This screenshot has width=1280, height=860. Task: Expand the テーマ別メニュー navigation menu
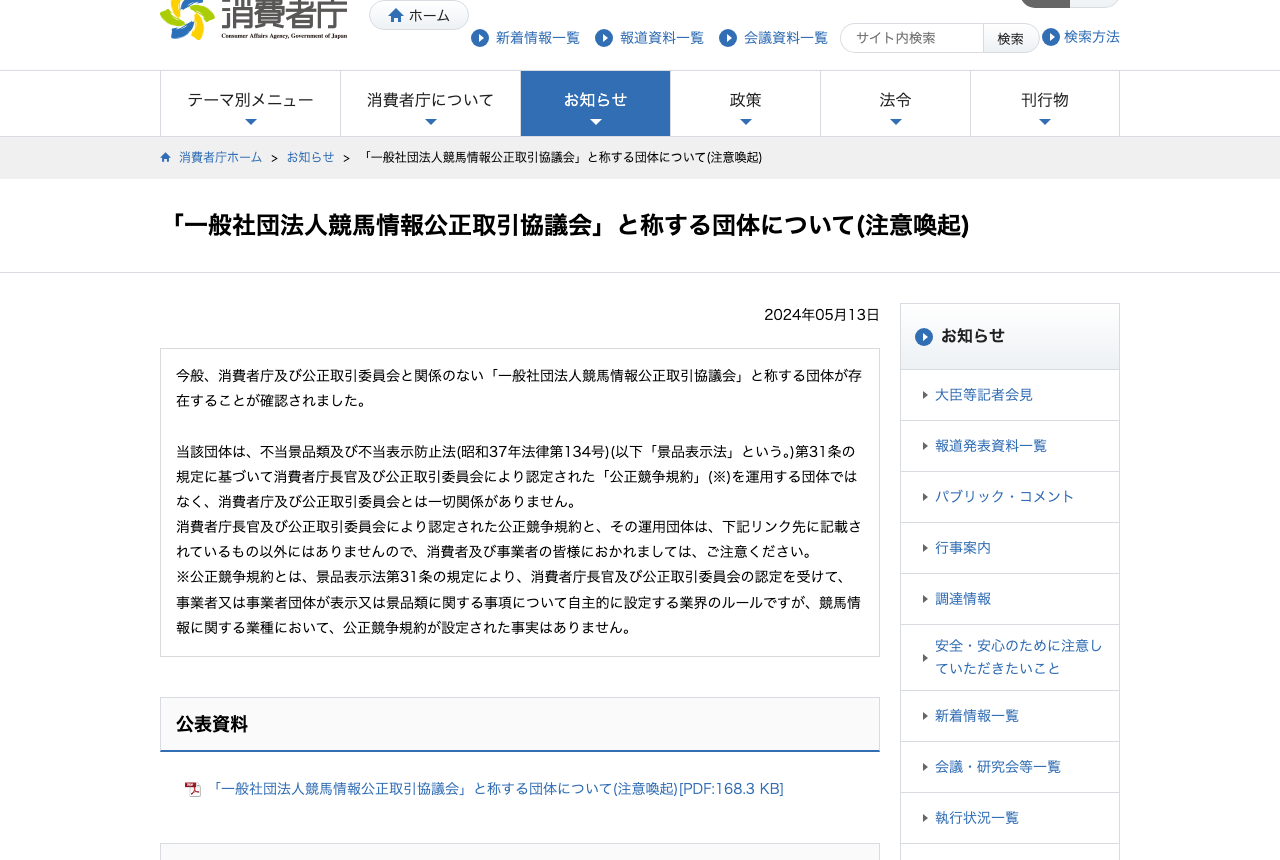(x=250, y=103)
